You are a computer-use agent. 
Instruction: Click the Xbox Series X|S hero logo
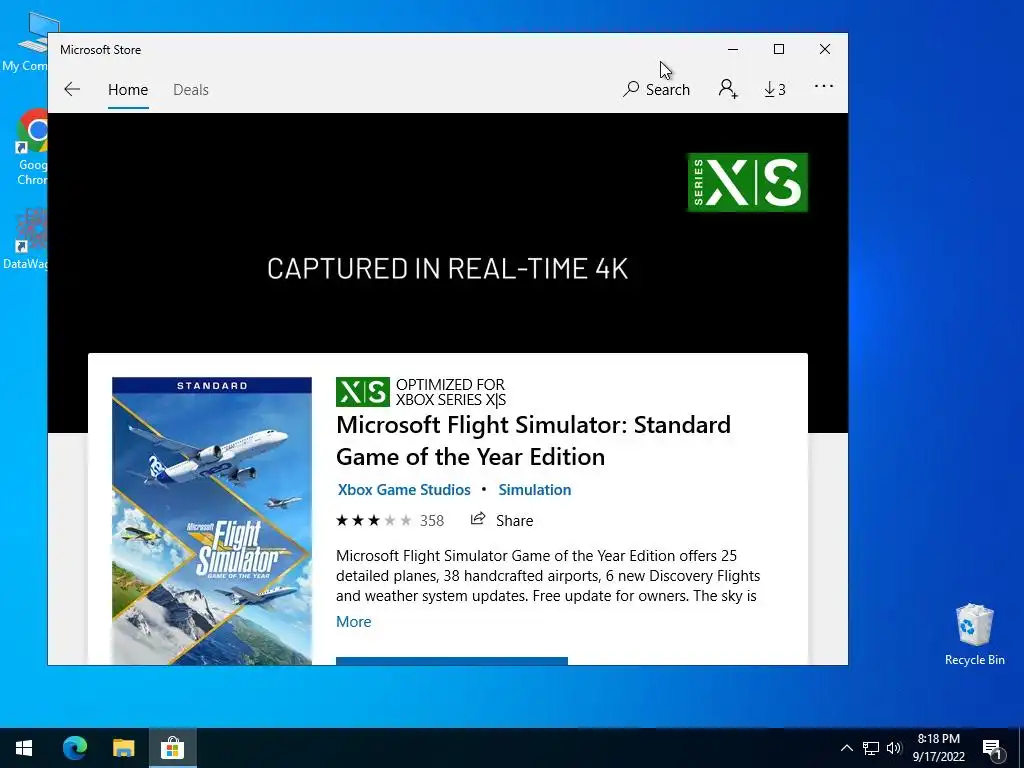(x=748, y=182)
